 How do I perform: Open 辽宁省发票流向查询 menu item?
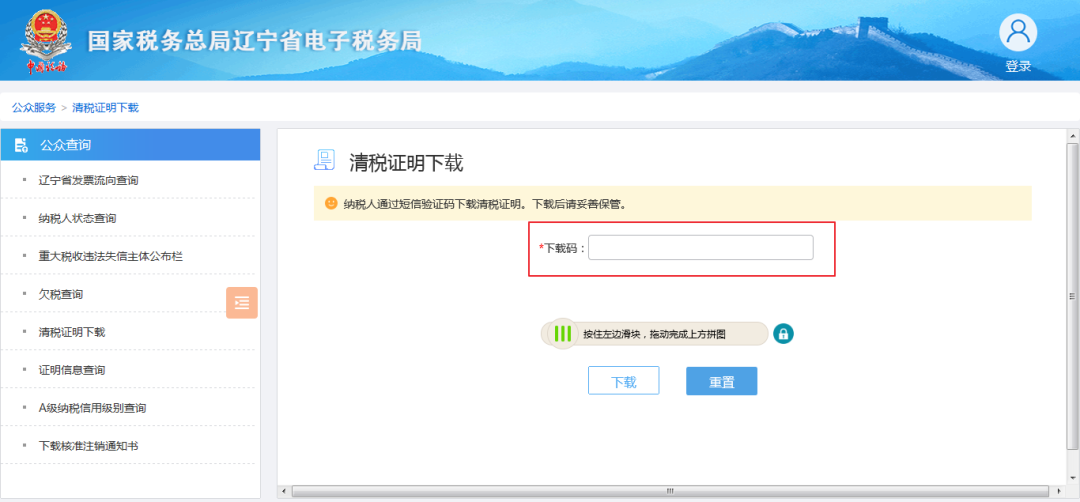click(x=89, y=180)
